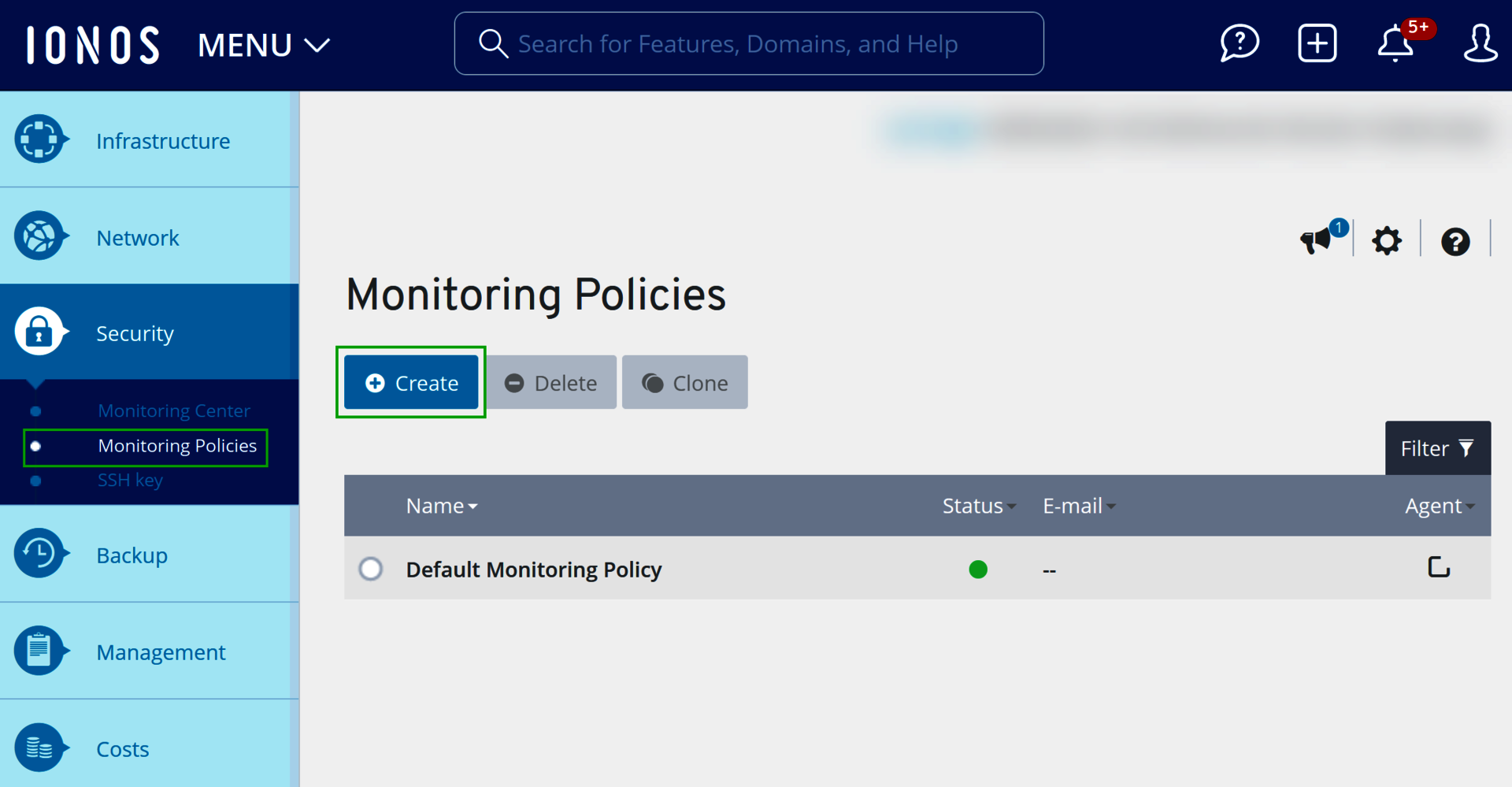
Task: Click the question mark help icon
Action: coord(1455,241)
